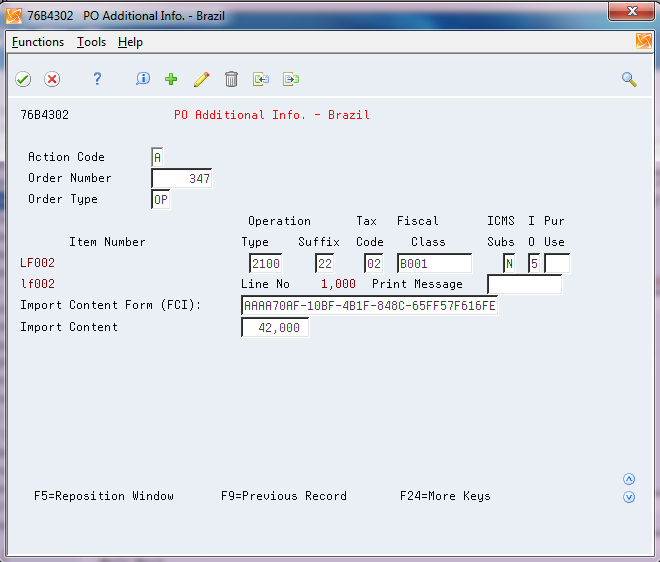The image size is (660, 562).
Task: Close the PO Additional Info window
Action: pos(631,11)
